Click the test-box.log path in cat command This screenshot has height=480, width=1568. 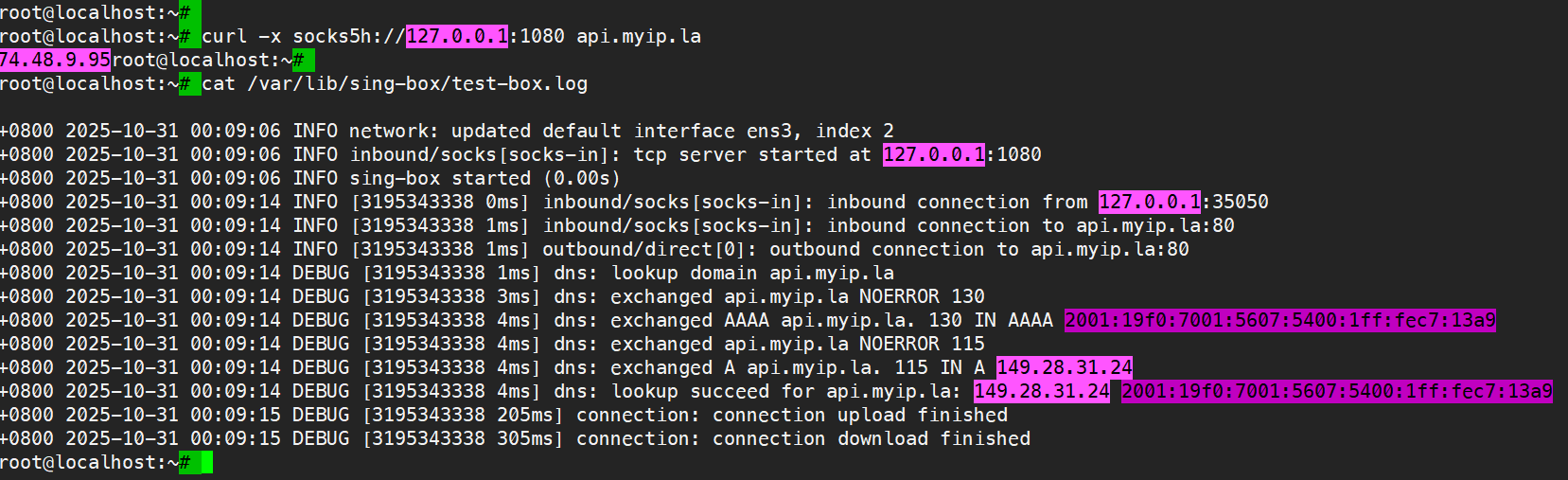pyautogui.click(x=417, y=83)
